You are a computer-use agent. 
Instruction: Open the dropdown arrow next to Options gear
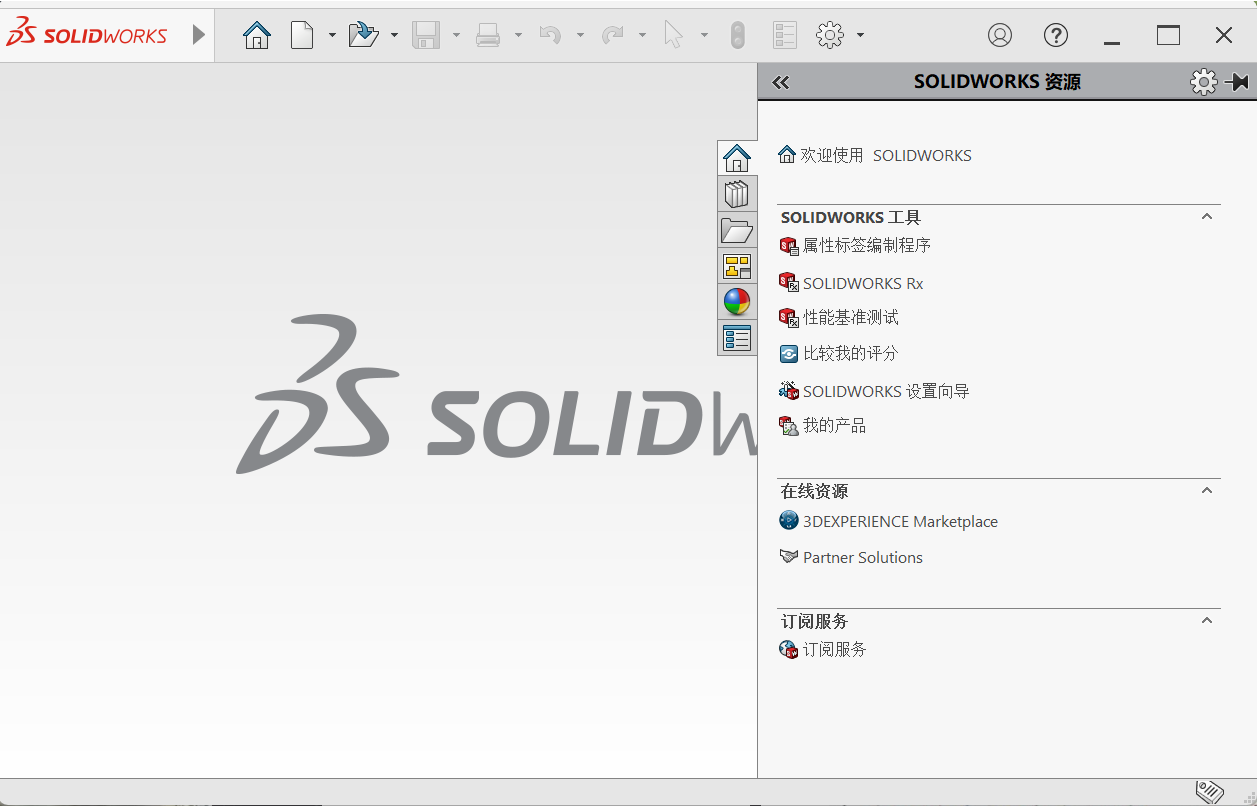click(860, 36)
